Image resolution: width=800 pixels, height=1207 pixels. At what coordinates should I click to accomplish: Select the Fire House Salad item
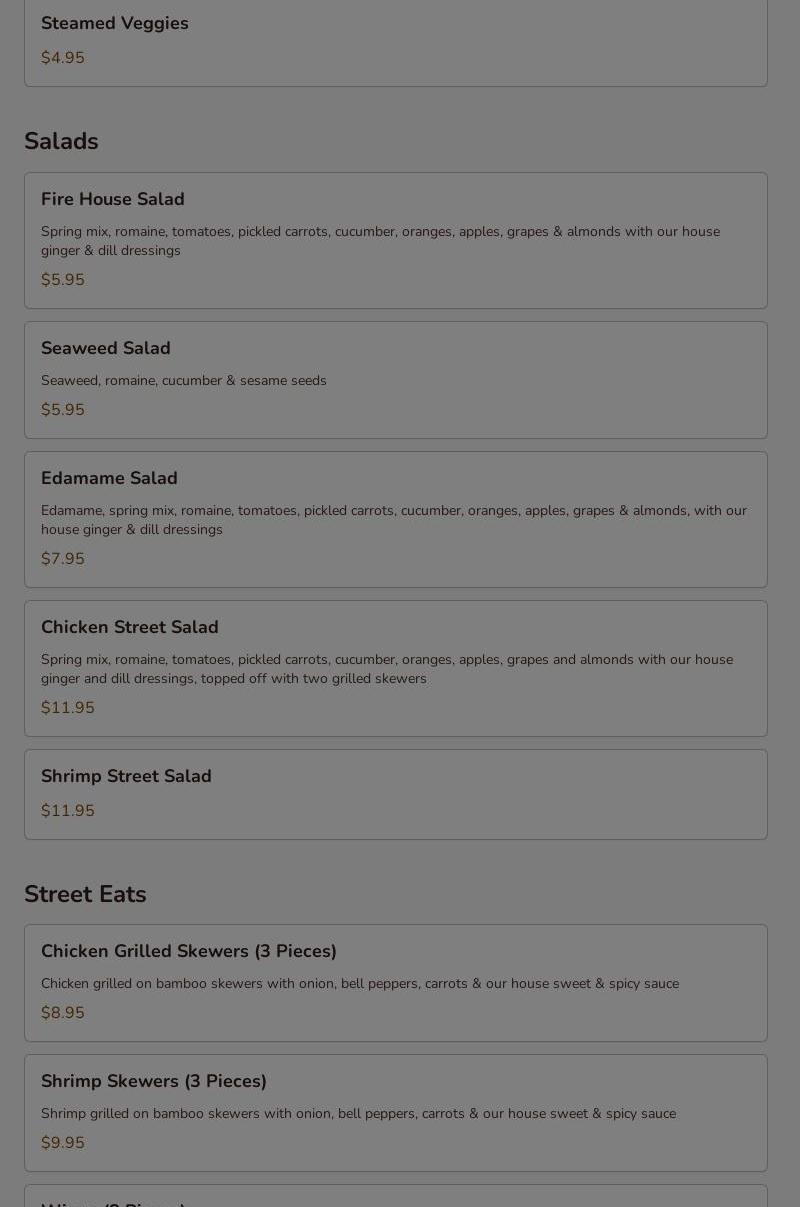point(113,199)
